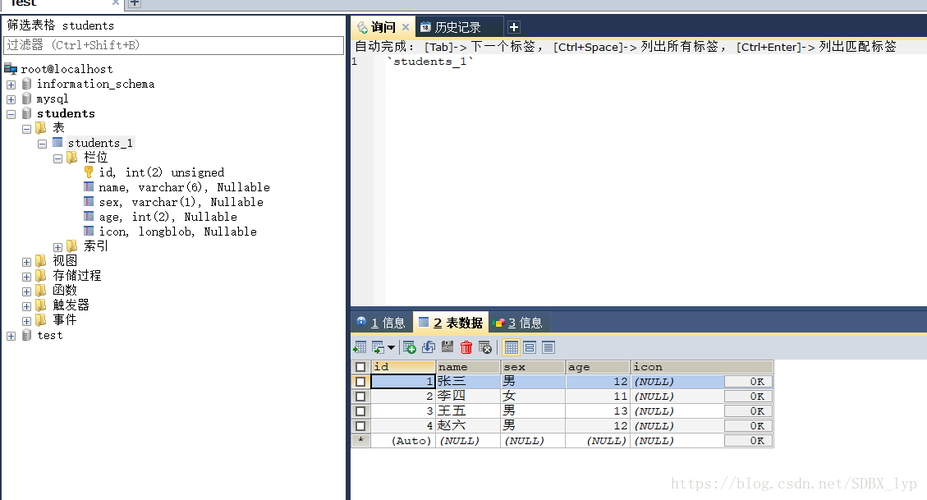Image resolution: width=927 pixels, height=500 pixels.
Task: Open the dropdown arrow beside the copy data icon
Action: point(391,348)
